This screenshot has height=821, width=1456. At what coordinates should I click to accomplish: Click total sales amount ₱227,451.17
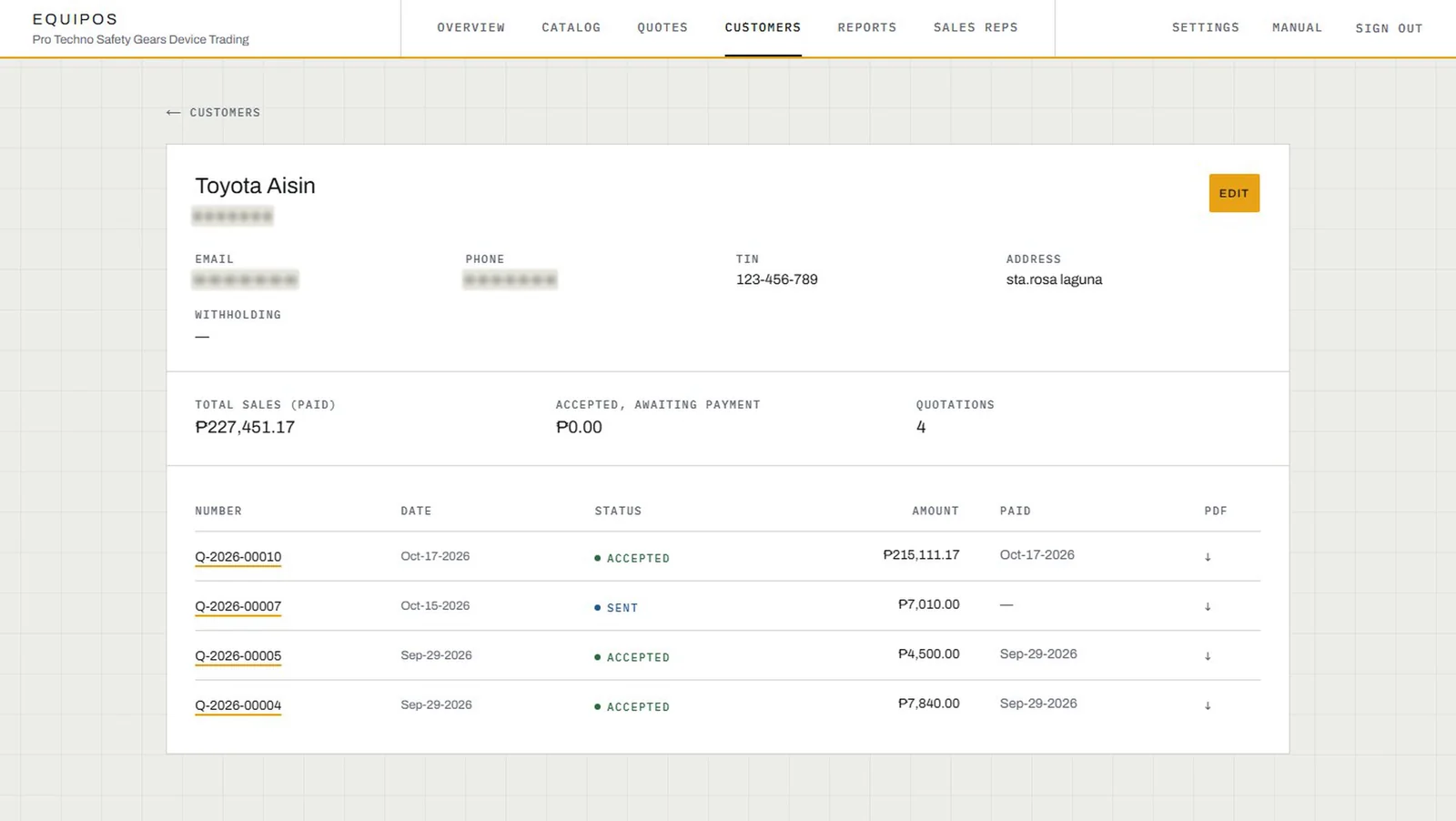coord(245,427)
